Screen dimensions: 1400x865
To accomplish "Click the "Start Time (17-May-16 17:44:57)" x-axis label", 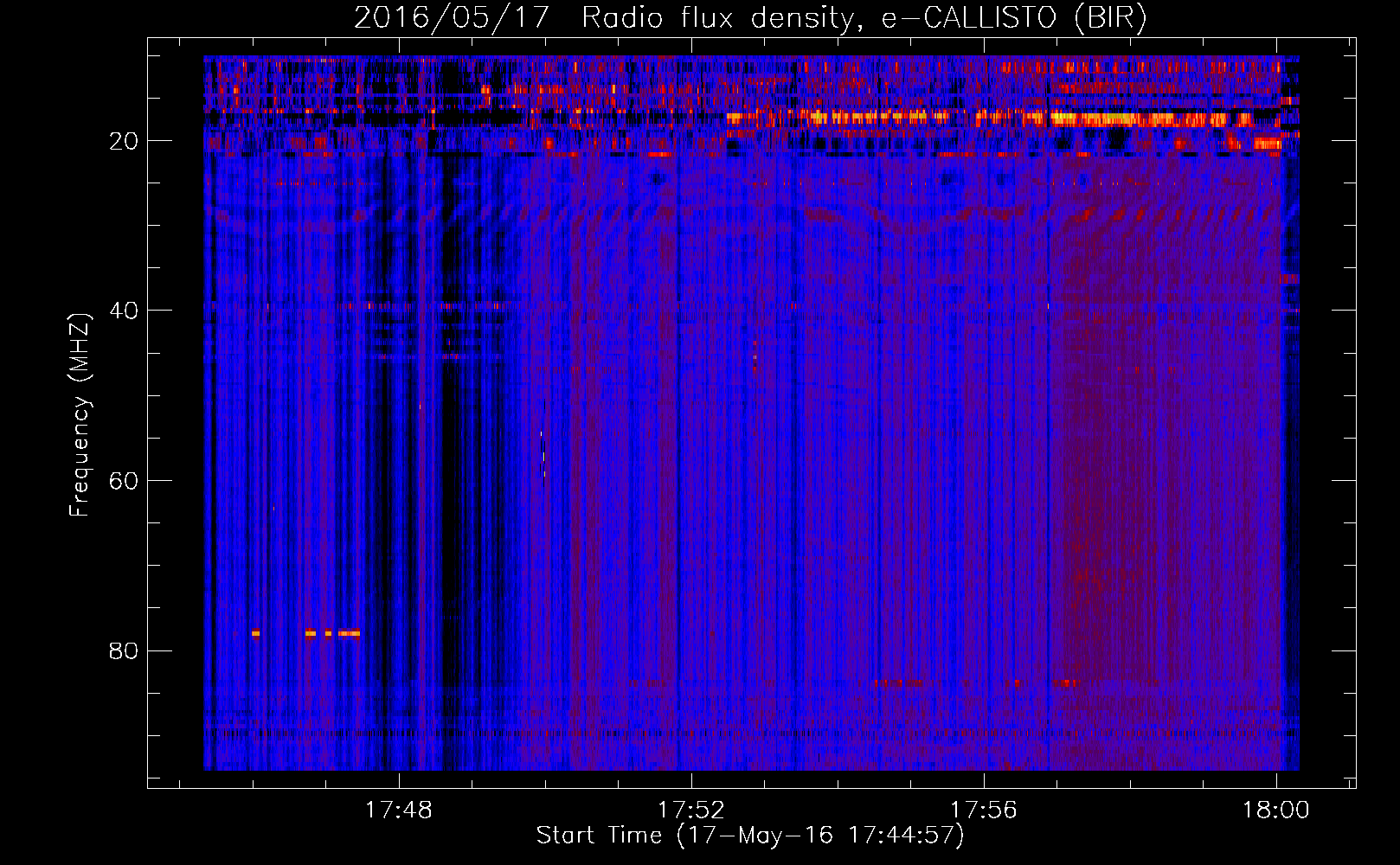I will 750,836.
